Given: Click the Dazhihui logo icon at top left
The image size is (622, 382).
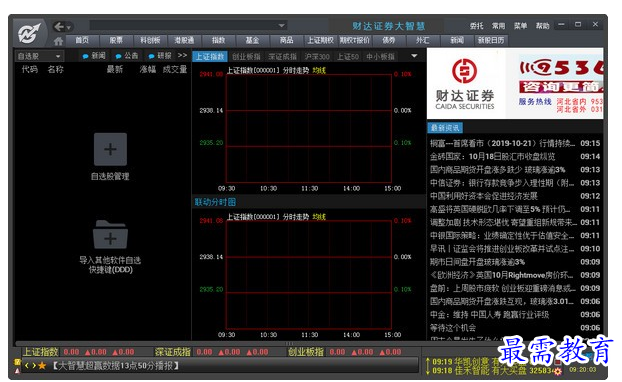Looking at the screenshot, I should click(29, 33).
